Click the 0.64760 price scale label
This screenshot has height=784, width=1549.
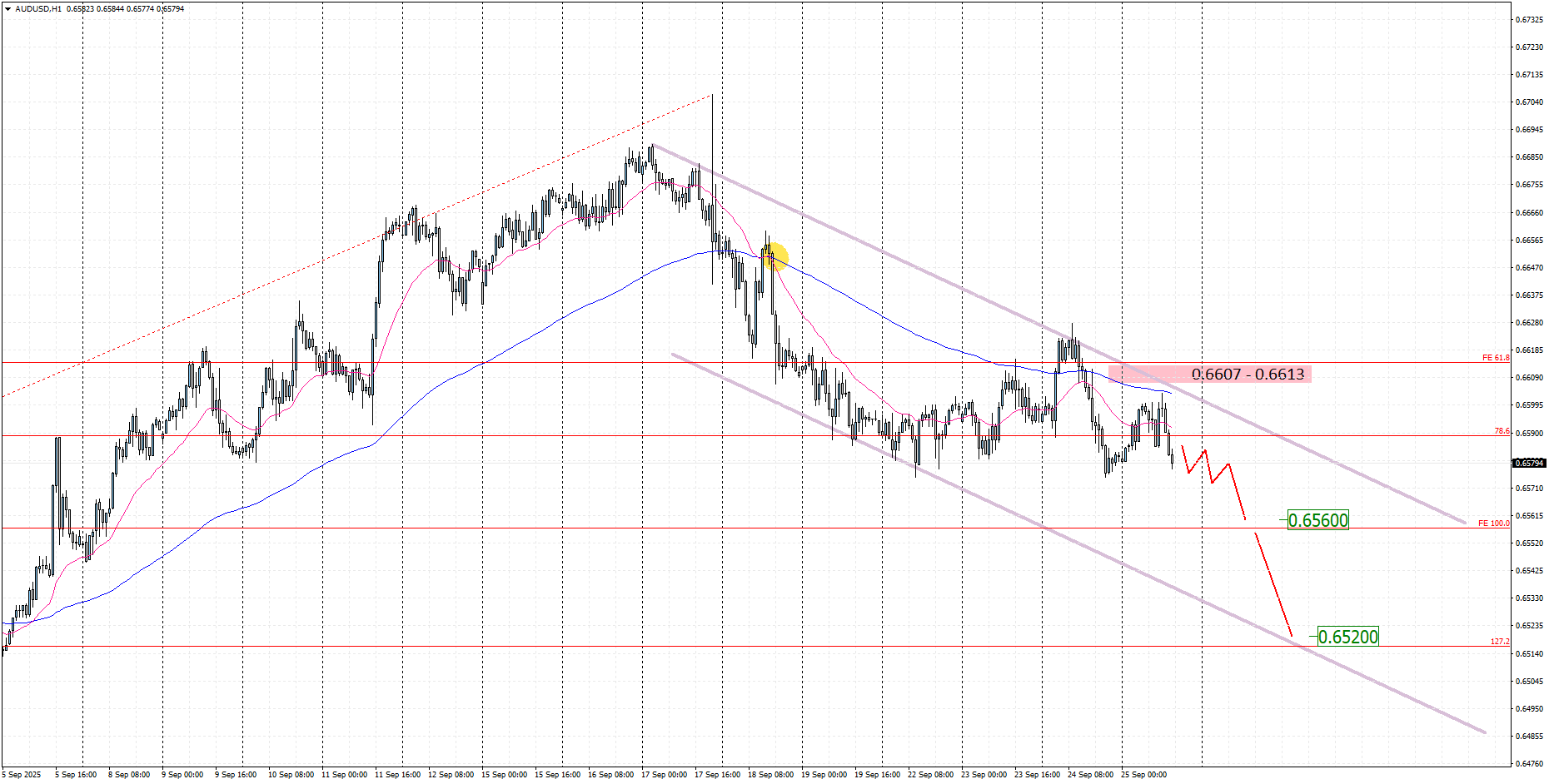1529,763
